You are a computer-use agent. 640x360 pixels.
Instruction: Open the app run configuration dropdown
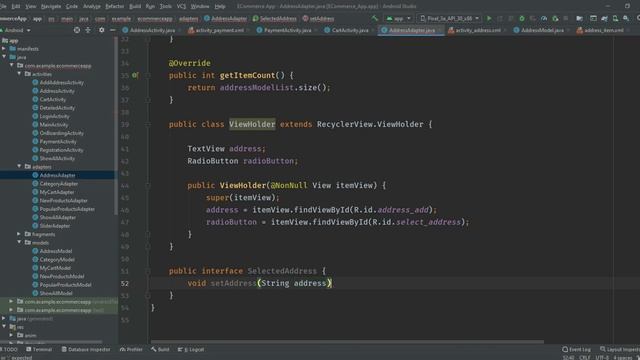(x=399, y=18)
